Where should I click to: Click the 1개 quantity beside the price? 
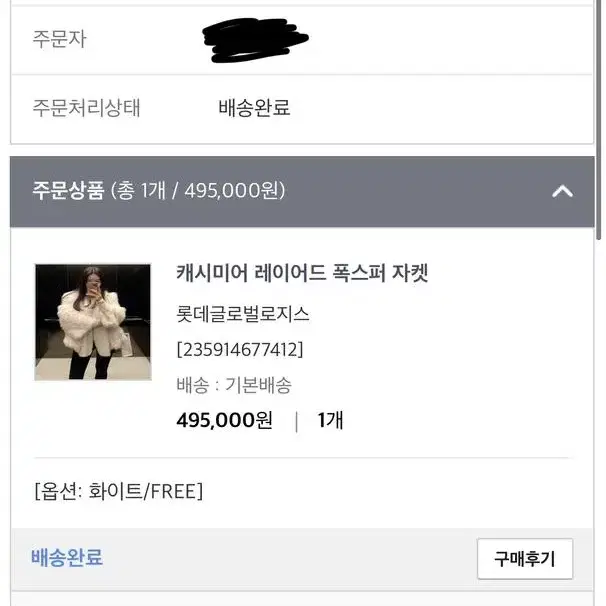(330, 420)
